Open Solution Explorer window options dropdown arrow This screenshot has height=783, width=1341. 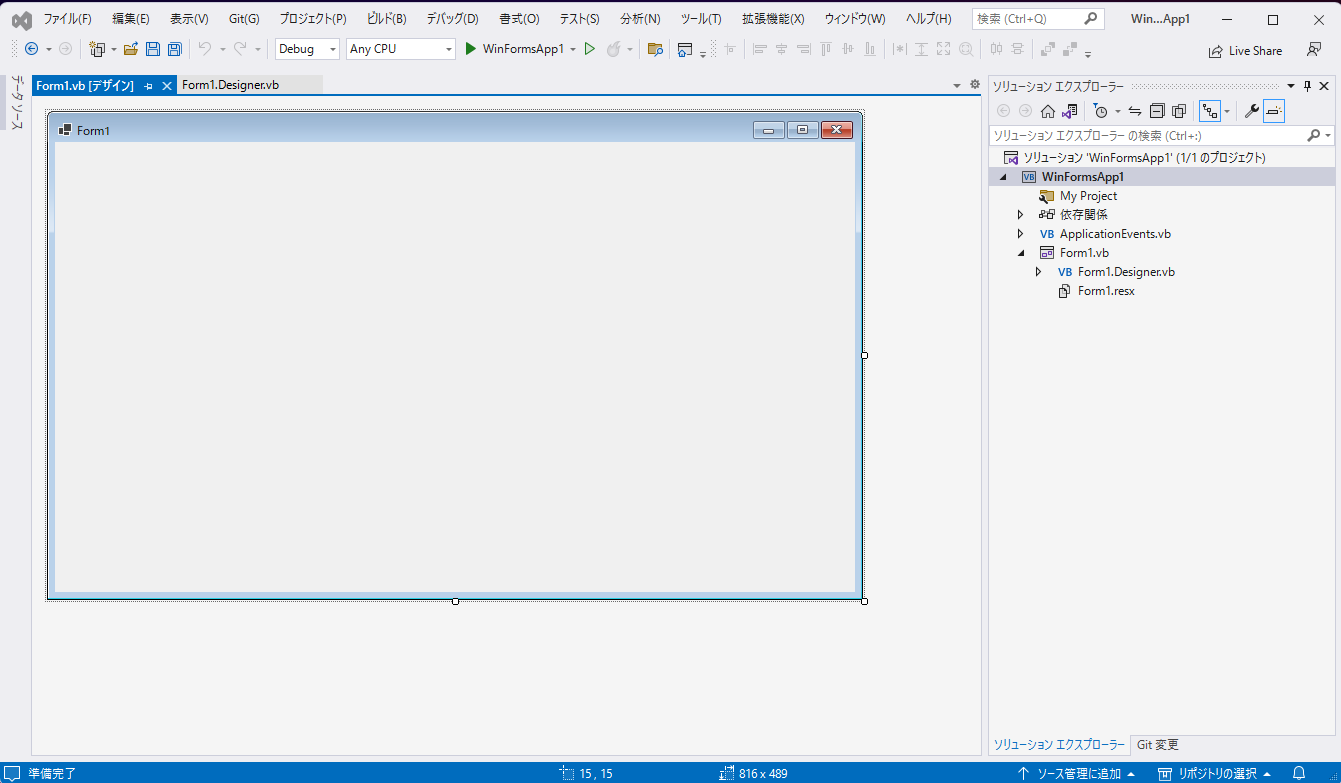pos(1291,86)
